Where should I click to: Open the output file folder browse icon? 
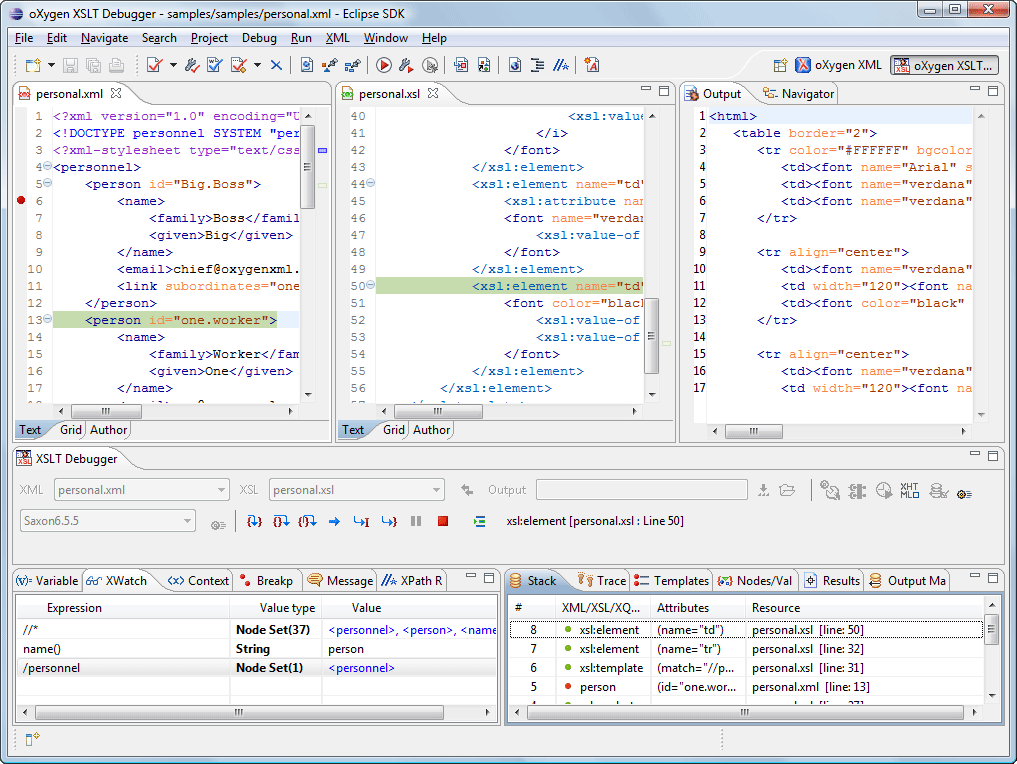787,490
